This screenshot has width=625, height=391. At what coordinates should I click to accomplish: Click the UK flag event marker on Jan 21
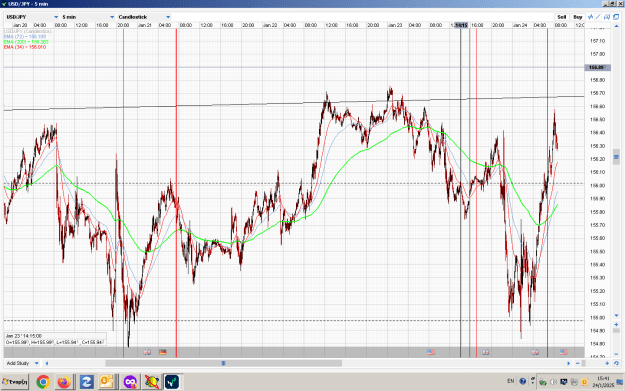[147, 352]
